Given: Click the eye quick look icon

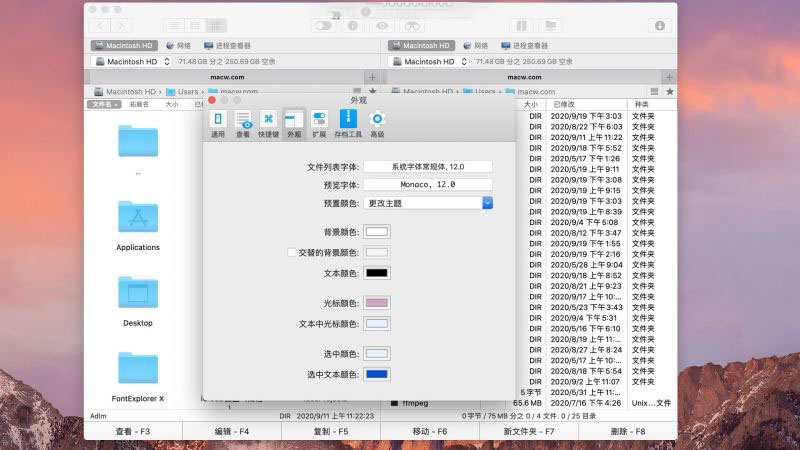Looking at the screenshot, I should coord(382,26).
